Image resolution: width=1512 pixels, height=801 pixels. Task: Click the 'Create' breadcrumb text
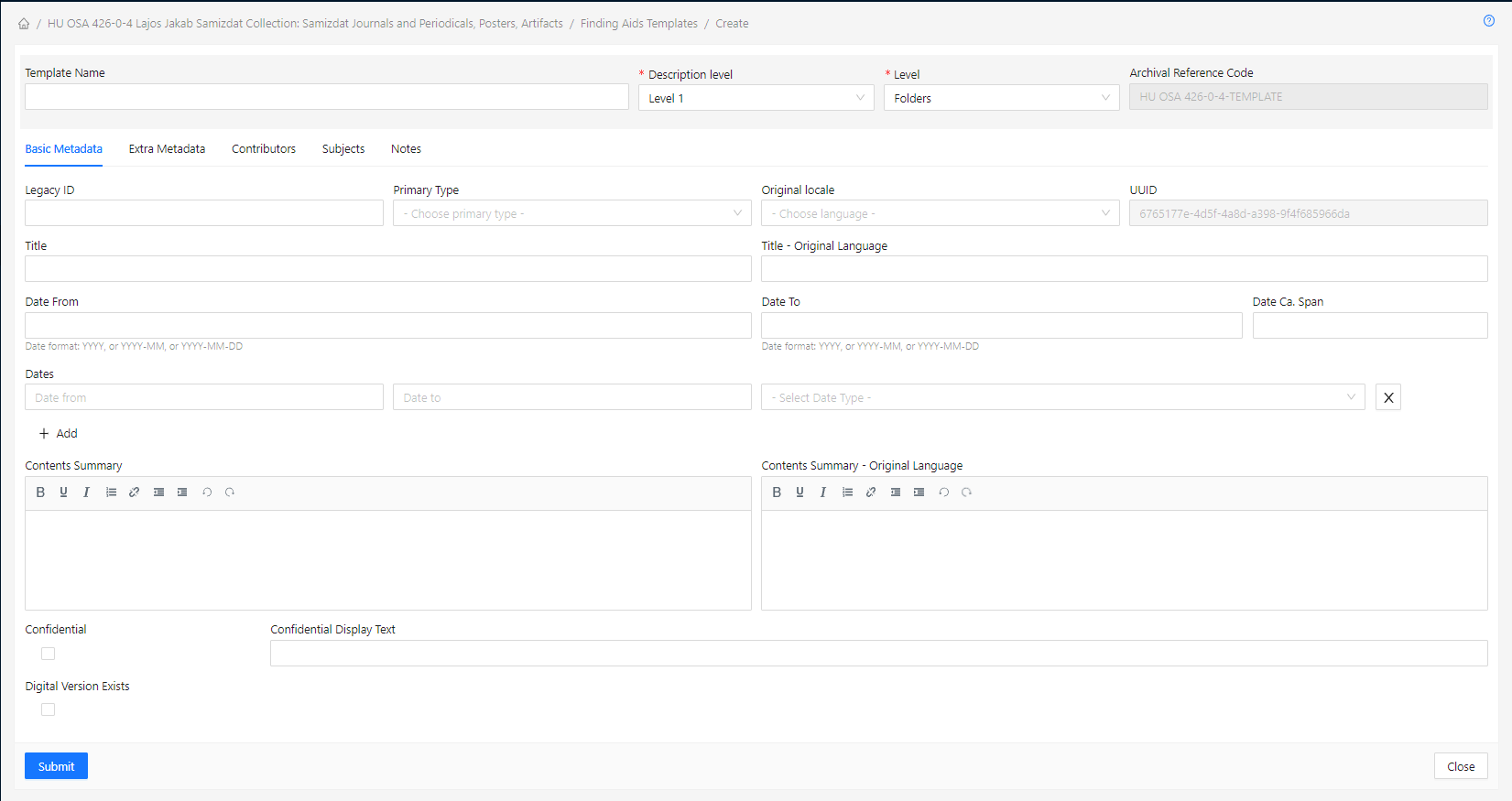732,24
